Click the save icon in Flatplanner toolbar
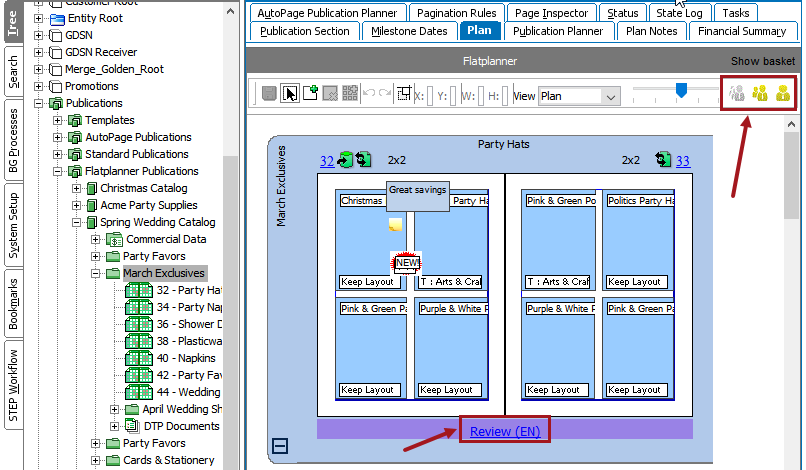Image resolution: width=806 pixels, height=470 pixels. 269,95
